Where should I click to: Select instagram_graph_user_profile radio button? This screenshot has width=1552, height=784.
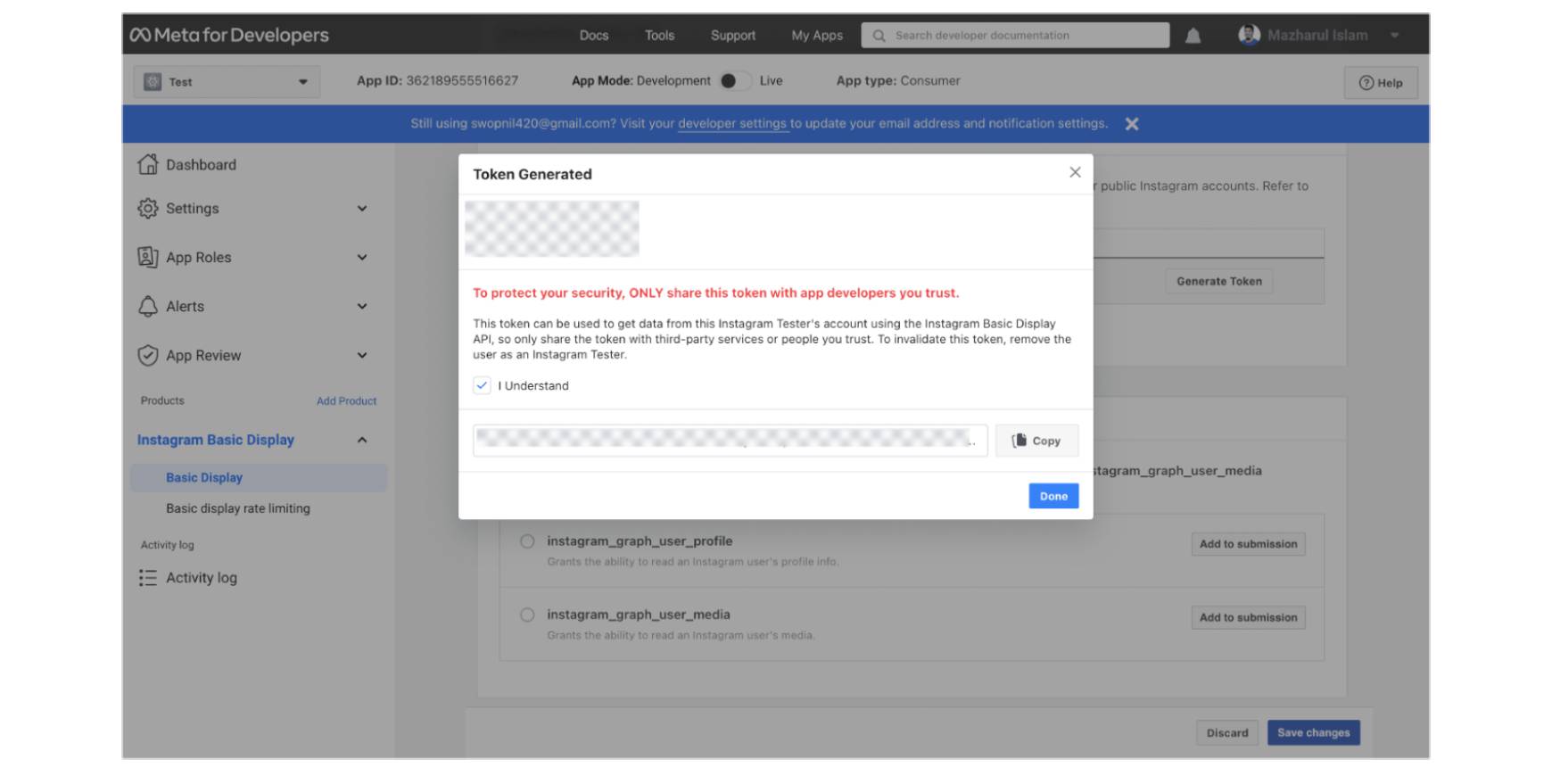(x=527, y=541)
